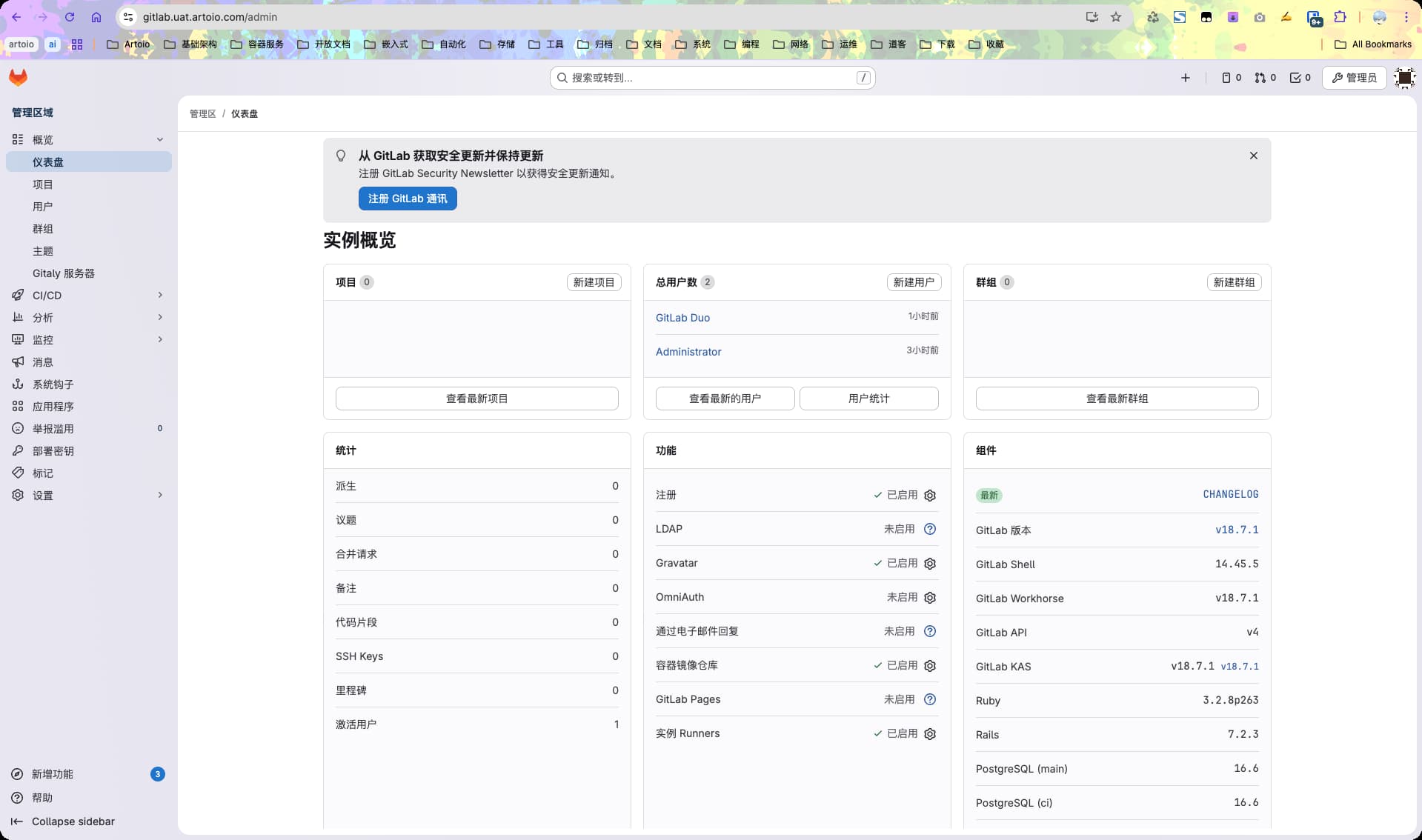Screen dimensions: 1422x840
Task: Click the GitLab fox logo
Action: pos(18,78)
